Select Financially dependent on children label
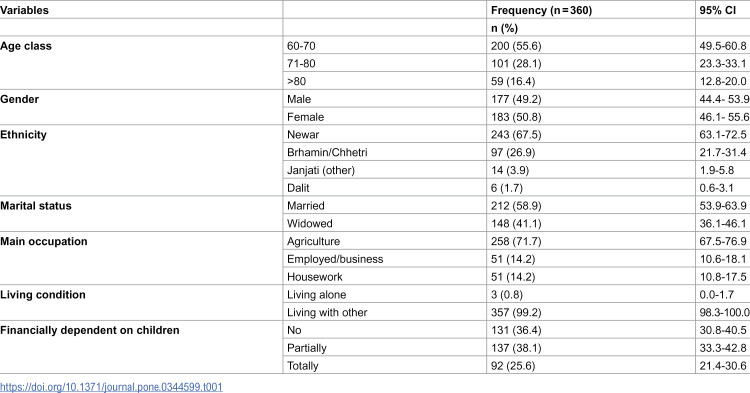Viewport: 750px width, 393px height. click(89, 330)
